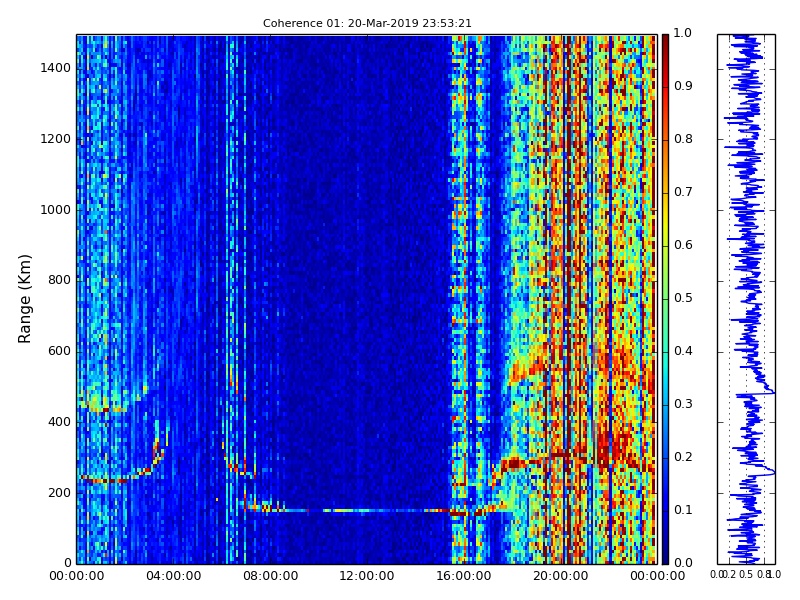Click the colorbar 0.4 label
The height and width of the screenshot is (600, 800).
click(x=683, y=351)
